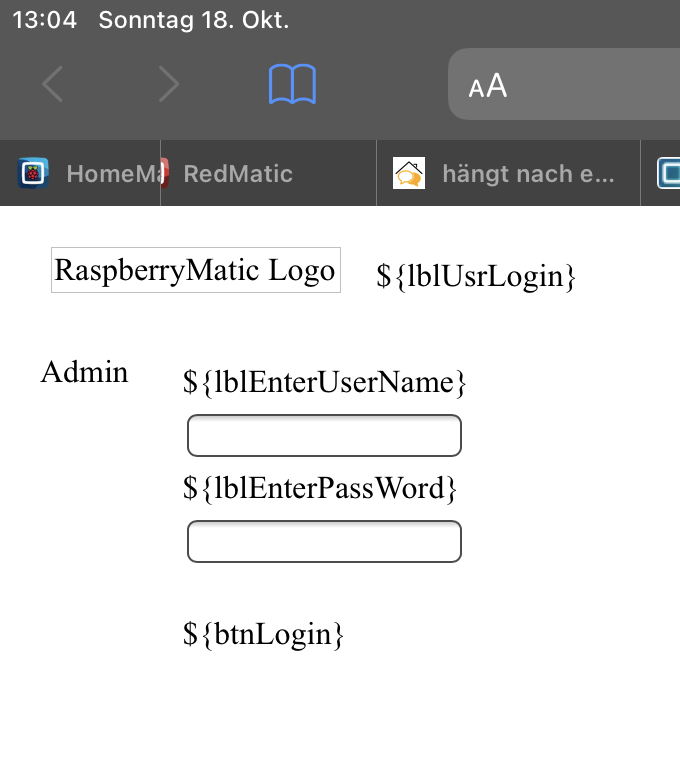Focus the password input field
The width and height of the screenshot is (680, 782).
click(x=324, y=542)
